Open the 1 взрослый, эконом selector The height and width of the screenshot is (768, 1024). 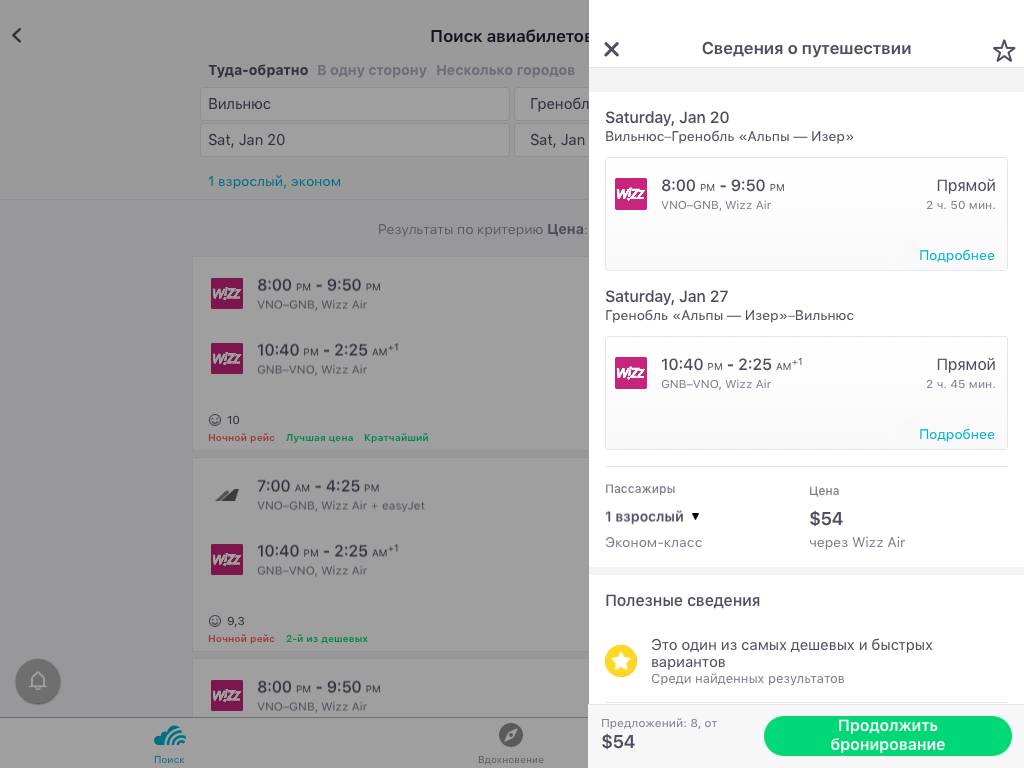(274, 182)
